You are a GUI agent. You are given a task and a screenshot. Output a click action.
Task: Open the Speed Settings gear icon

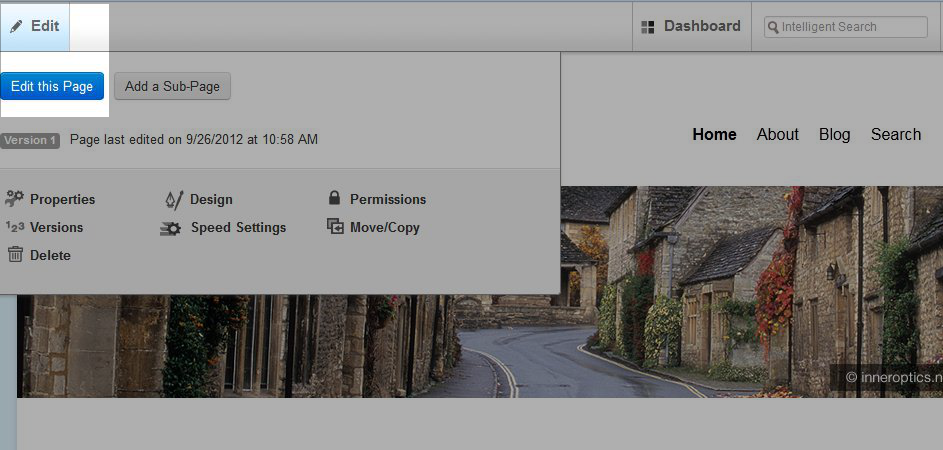point(171,228)
